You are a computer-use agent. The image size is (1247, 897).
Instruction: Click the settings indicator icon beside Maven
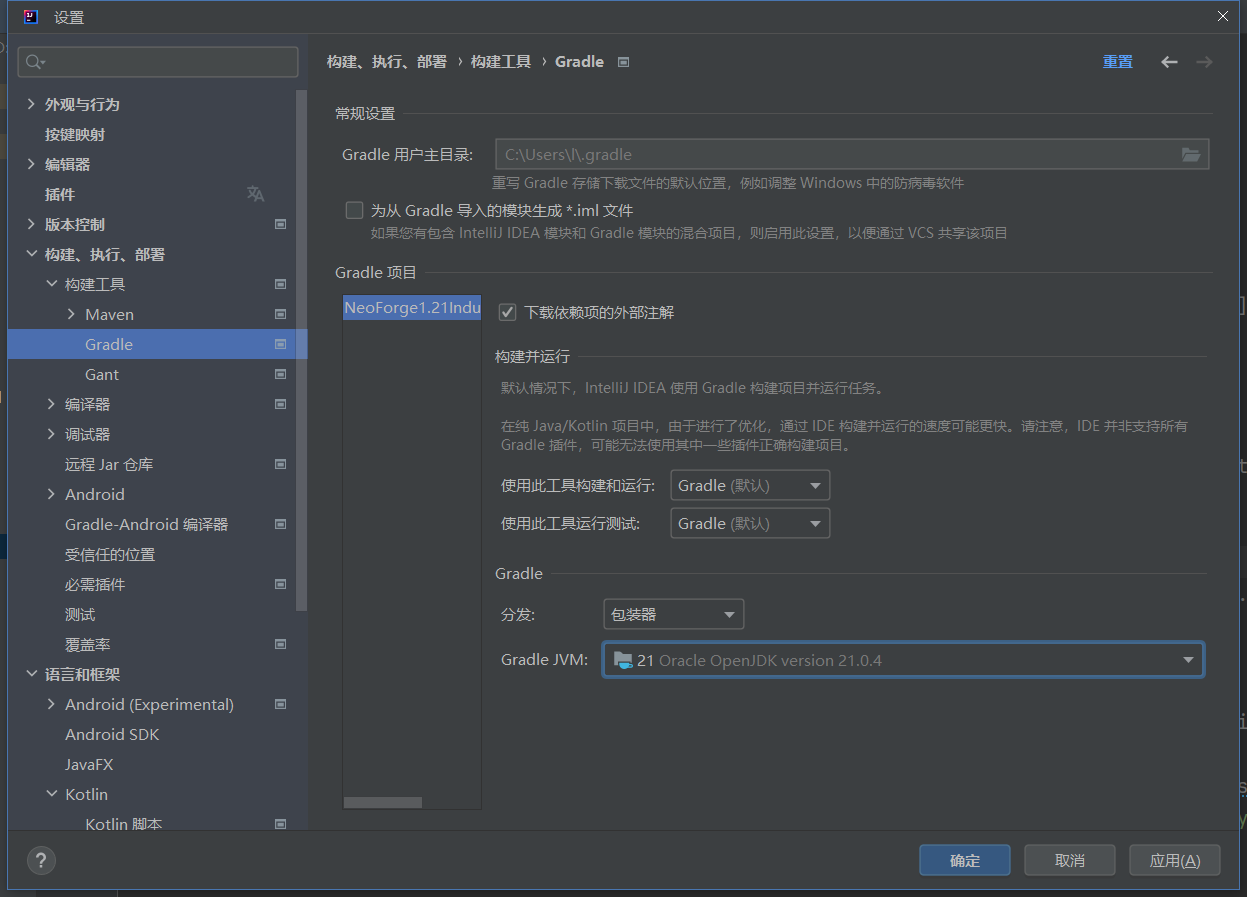pos(281,314)
